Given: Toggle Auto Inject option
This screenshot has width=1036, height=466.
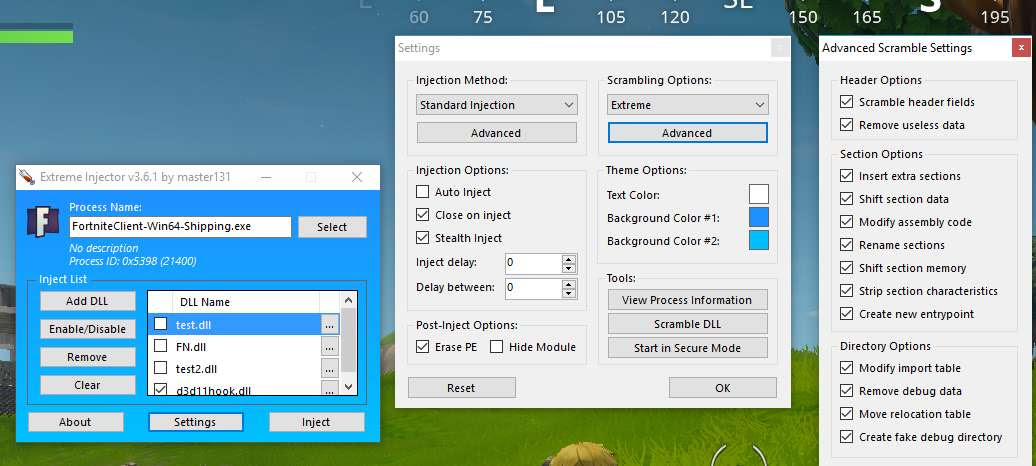Looking at the screenshot, I should click(422, 192).
